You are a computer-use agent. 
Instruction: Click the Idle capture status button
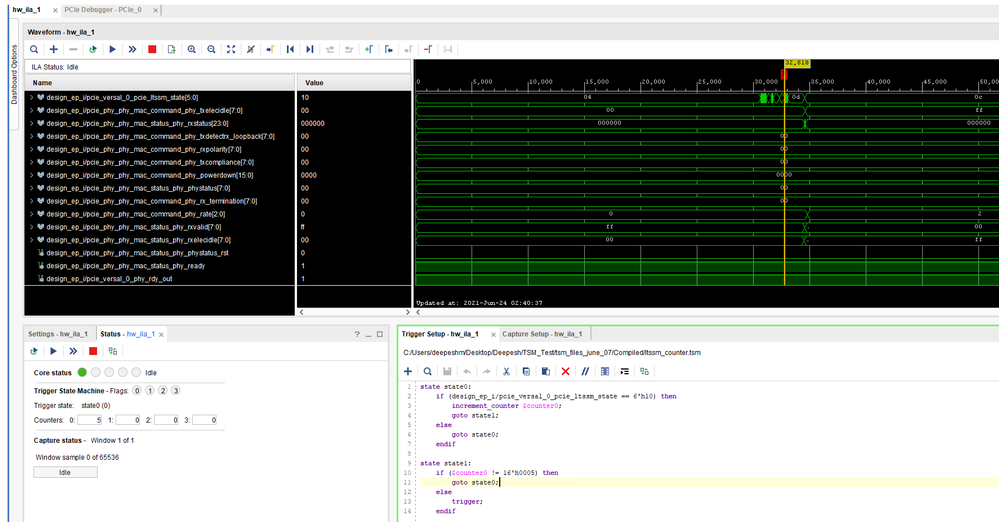pos(65,472)
